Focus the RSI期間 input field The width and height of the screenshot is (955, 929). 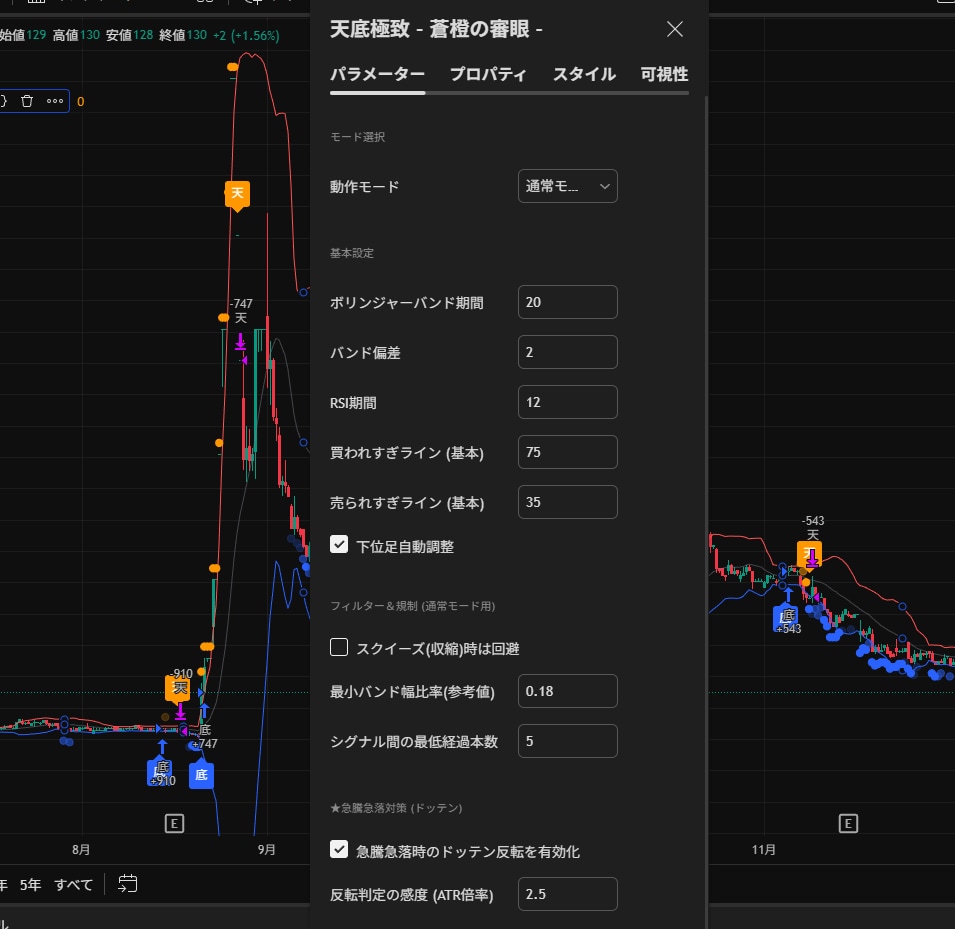pos(568,402)
